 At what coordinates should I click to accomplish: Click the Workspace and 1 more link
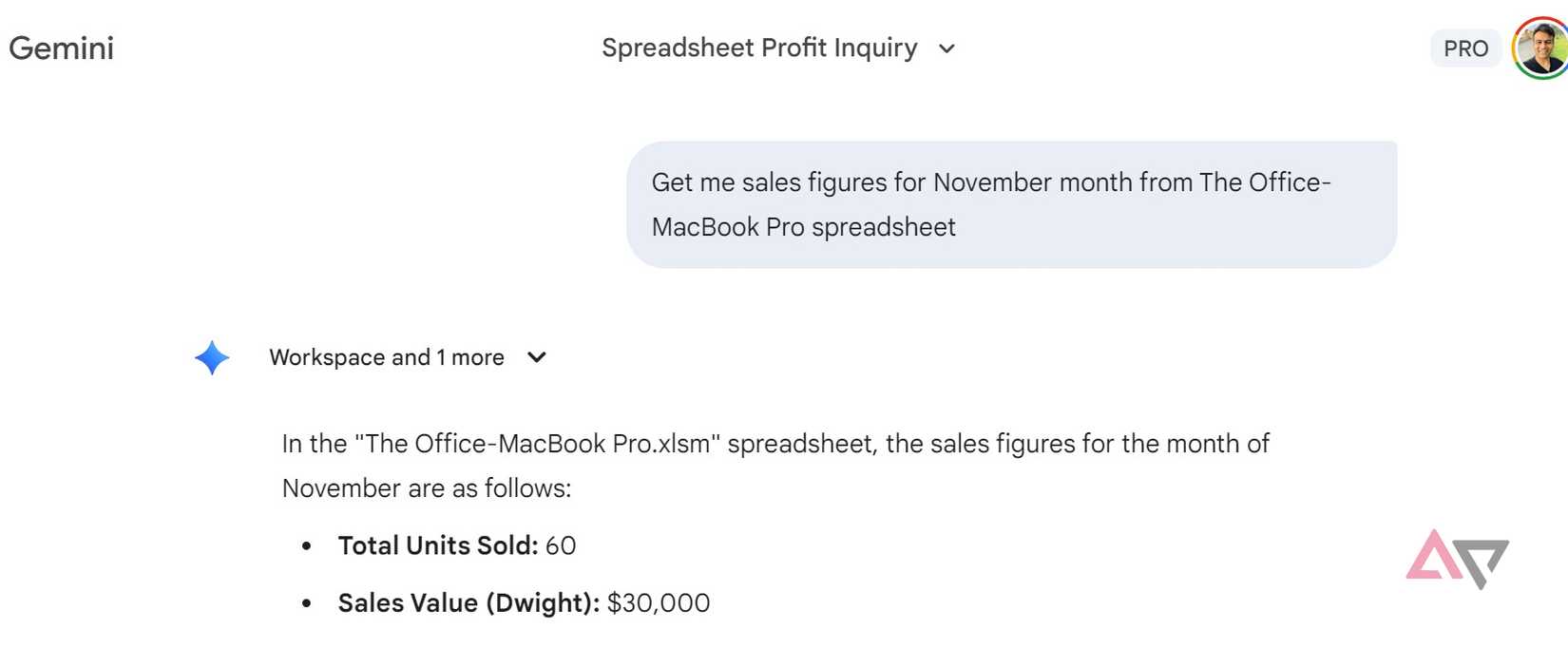click(x=387, y=357)
